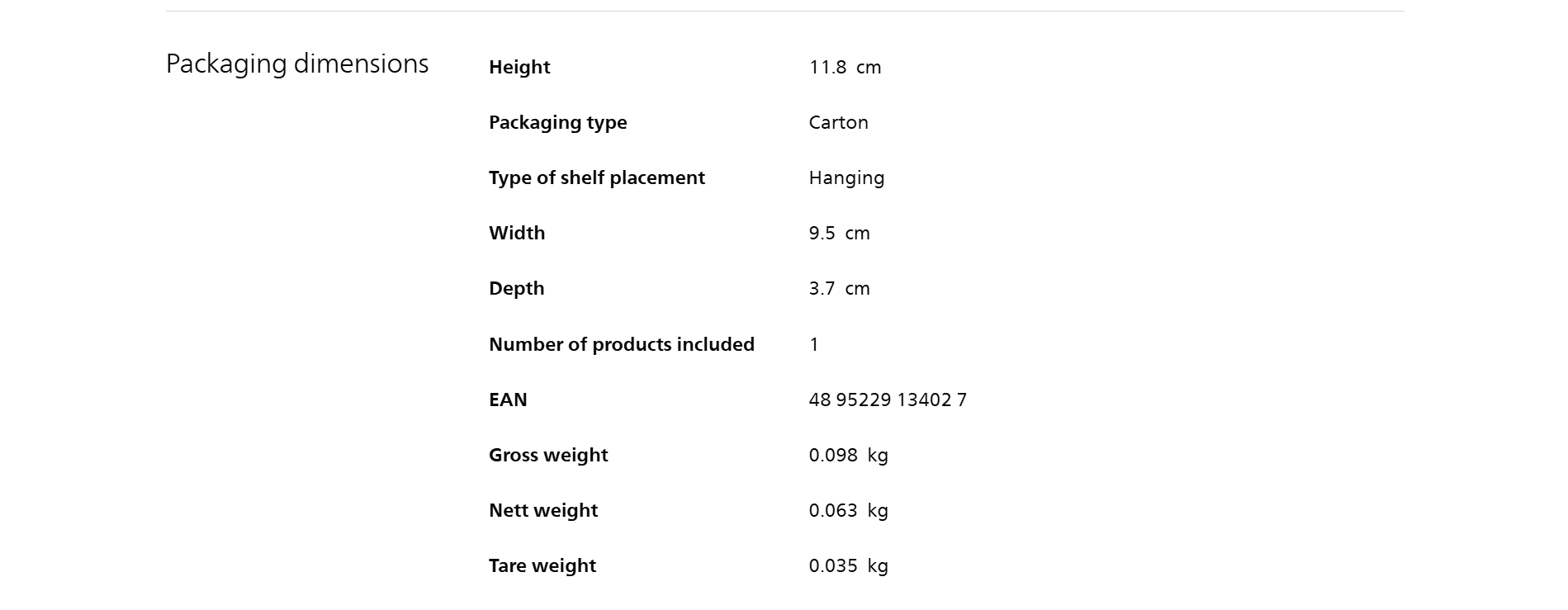The width and height of the screenshot is (1568, 610).
Task: Click the Depth label
Action: pos(516,288)
